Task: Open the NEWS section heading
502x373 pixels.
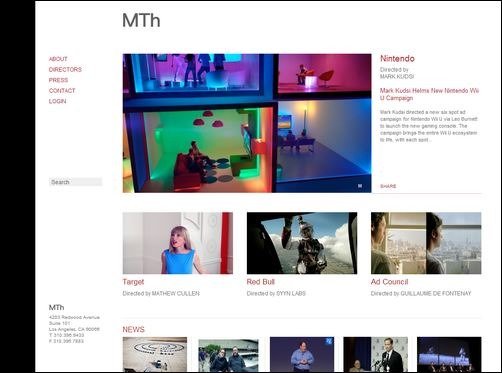Action: click(133, 330)
